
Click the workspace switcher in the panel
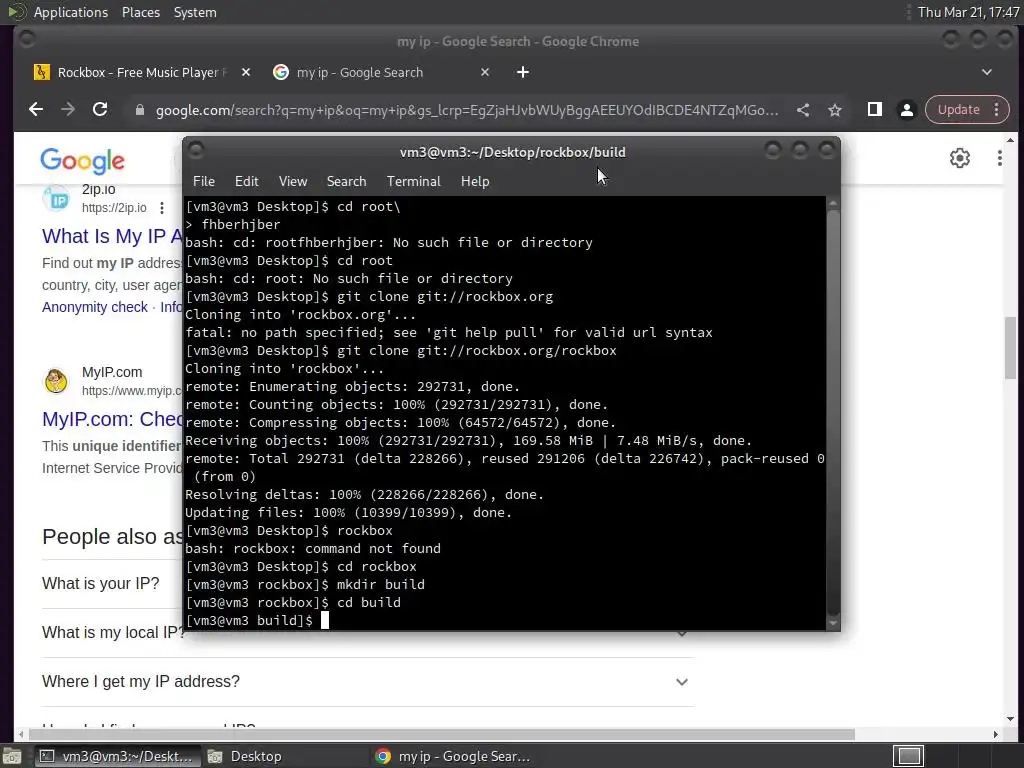point(909,756)
